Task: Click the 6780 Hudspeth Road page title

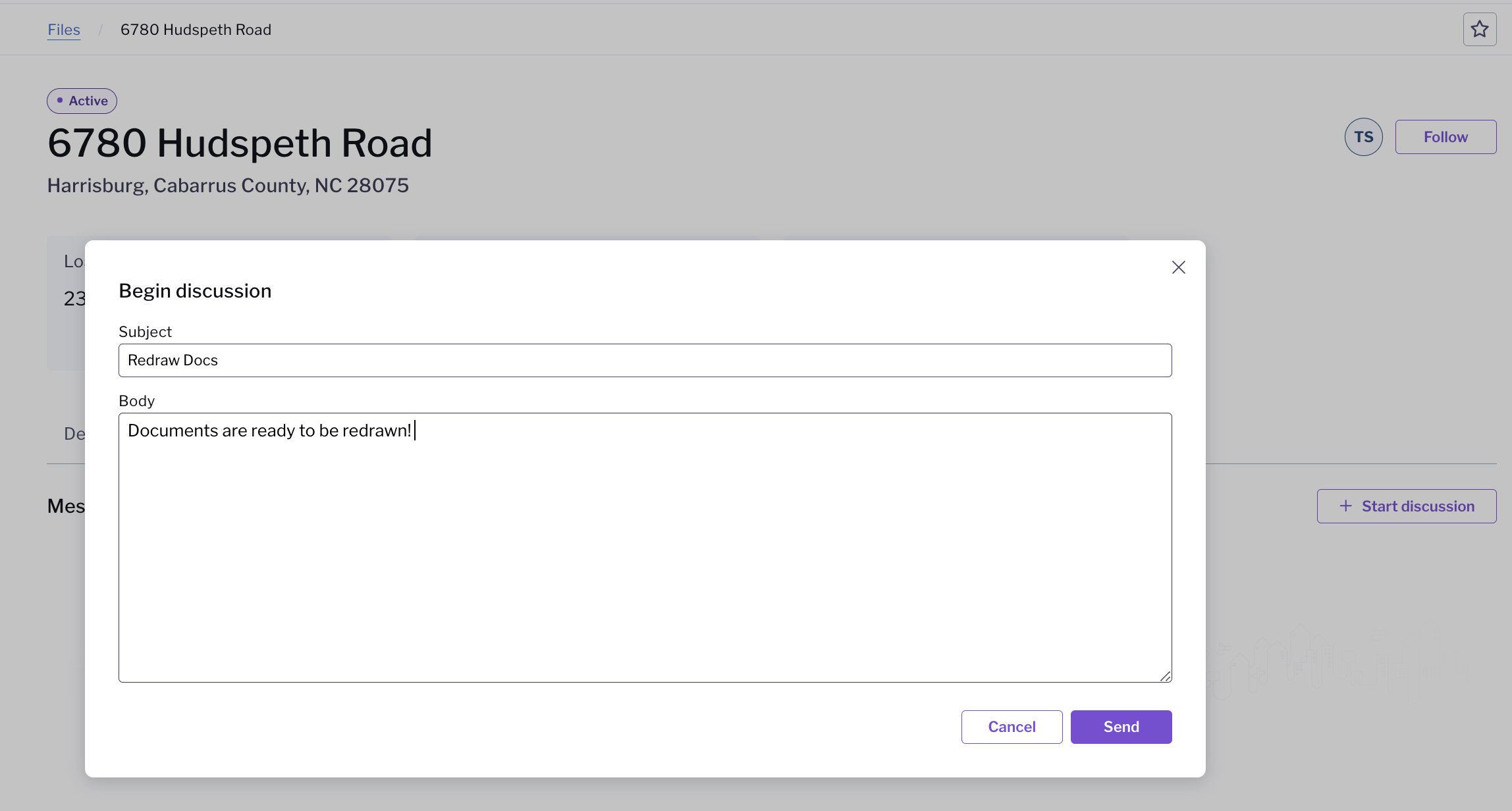Action: point(240,143)
